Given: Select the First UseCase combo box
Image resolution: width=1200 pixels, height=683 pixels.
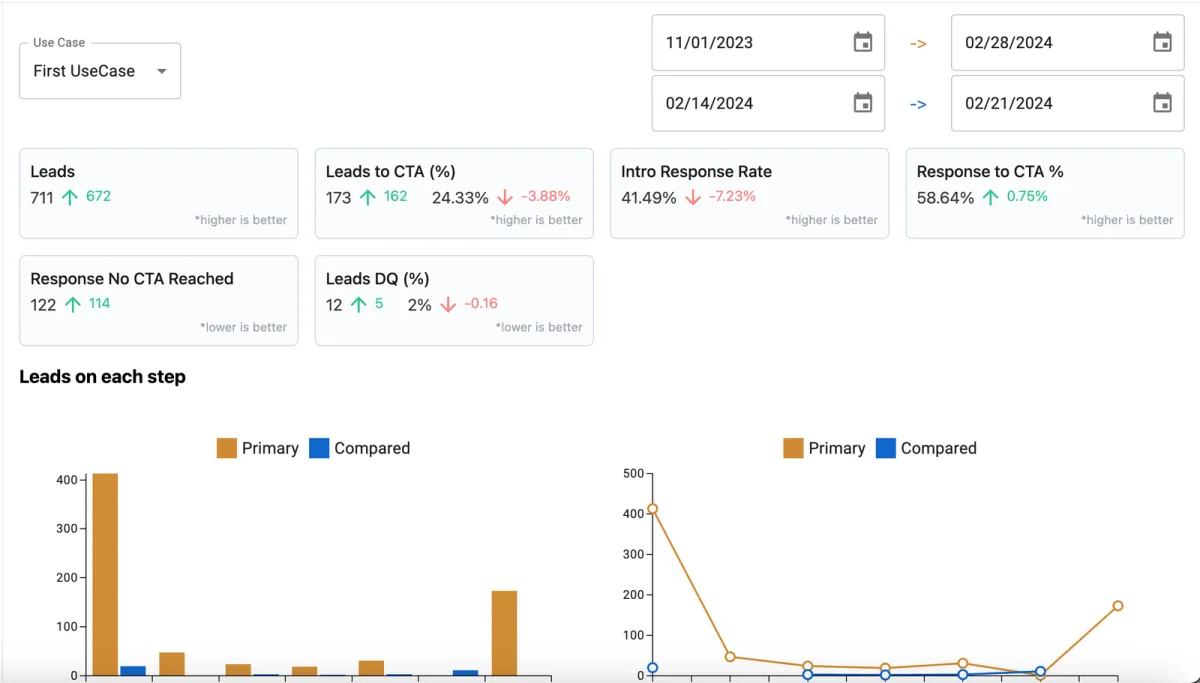Looking at the screenshot, I should [100, 71].
